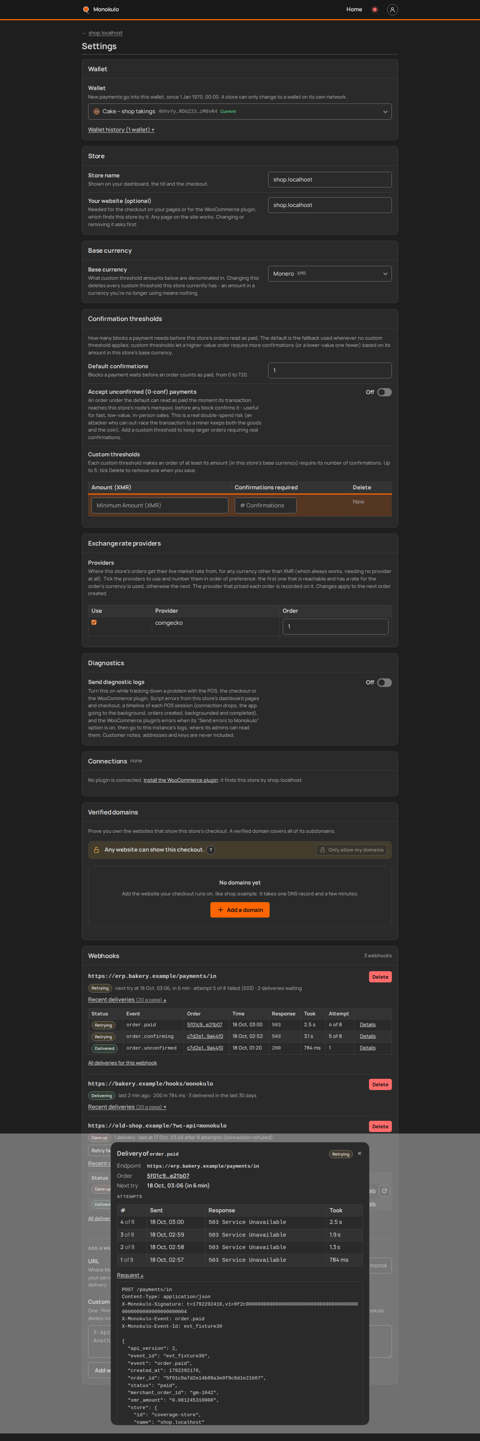Open Details for order.unconfirmed delivery row
Screen dimensions: 480x1441
(368, 1048)
